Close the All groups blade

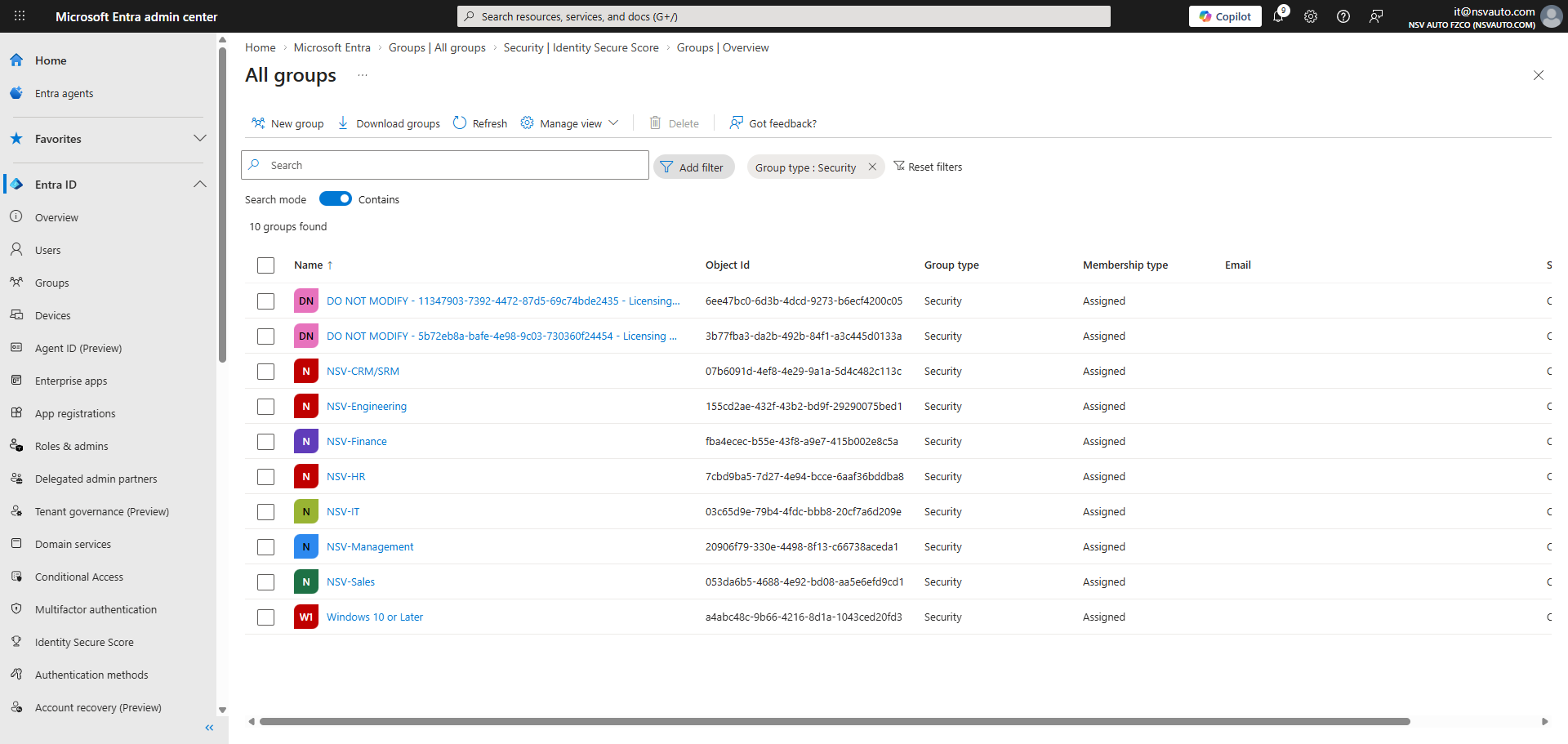[x=1539, y=75]
